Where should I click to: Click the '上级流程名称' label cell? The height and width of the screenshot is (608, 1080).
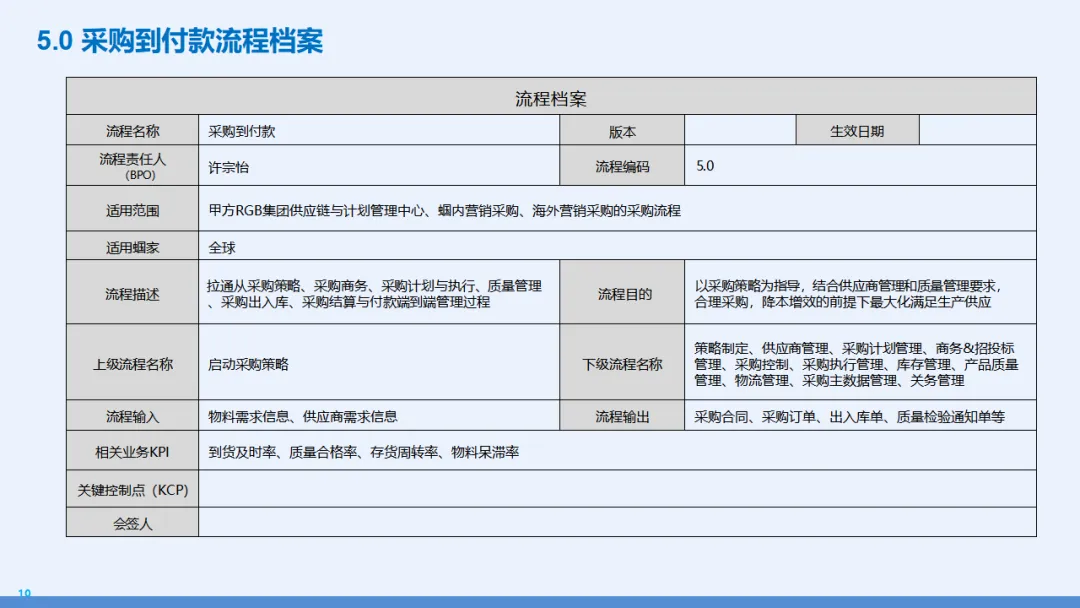tap(132, 362)
